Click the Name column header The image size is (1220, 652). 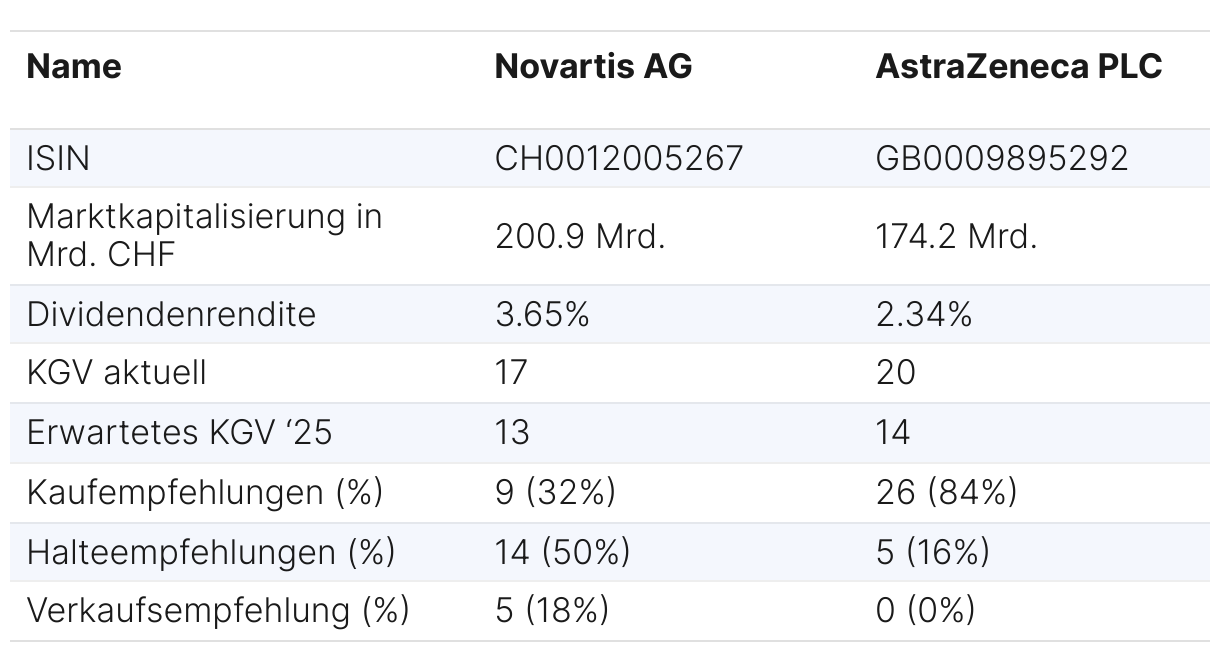74,67
